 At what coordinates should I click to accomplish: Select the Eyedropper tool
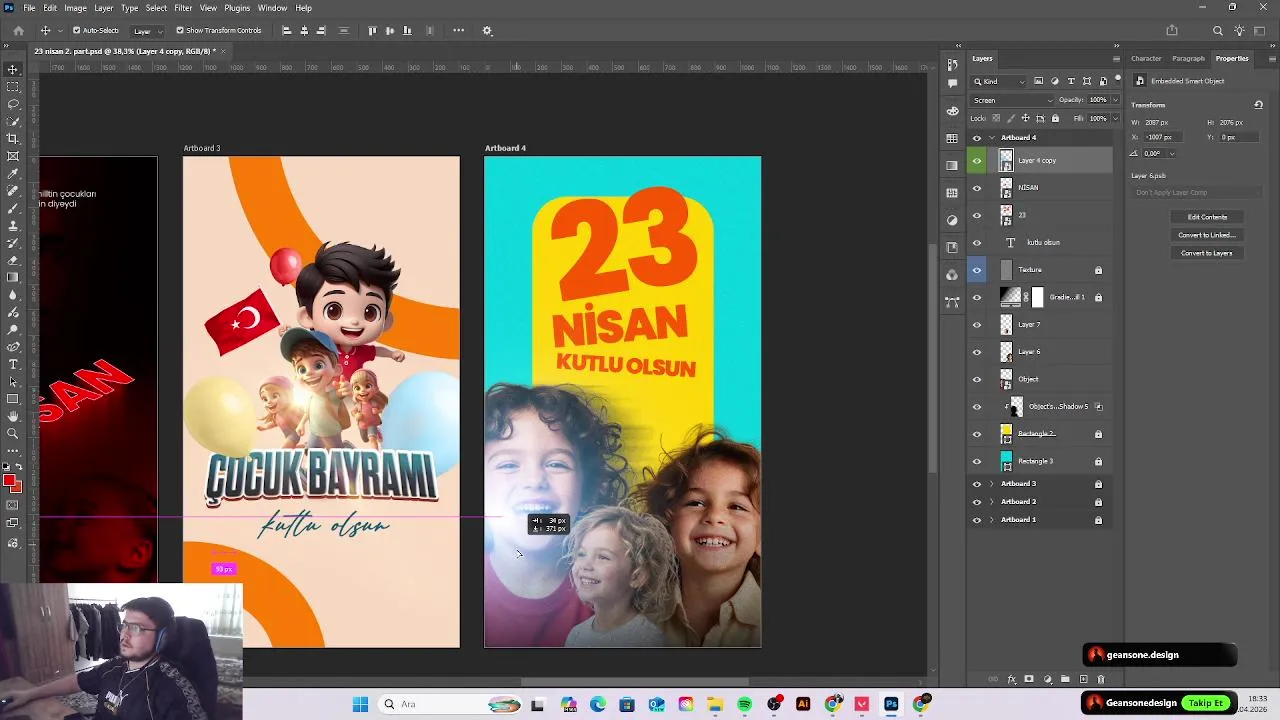point(13,173)
